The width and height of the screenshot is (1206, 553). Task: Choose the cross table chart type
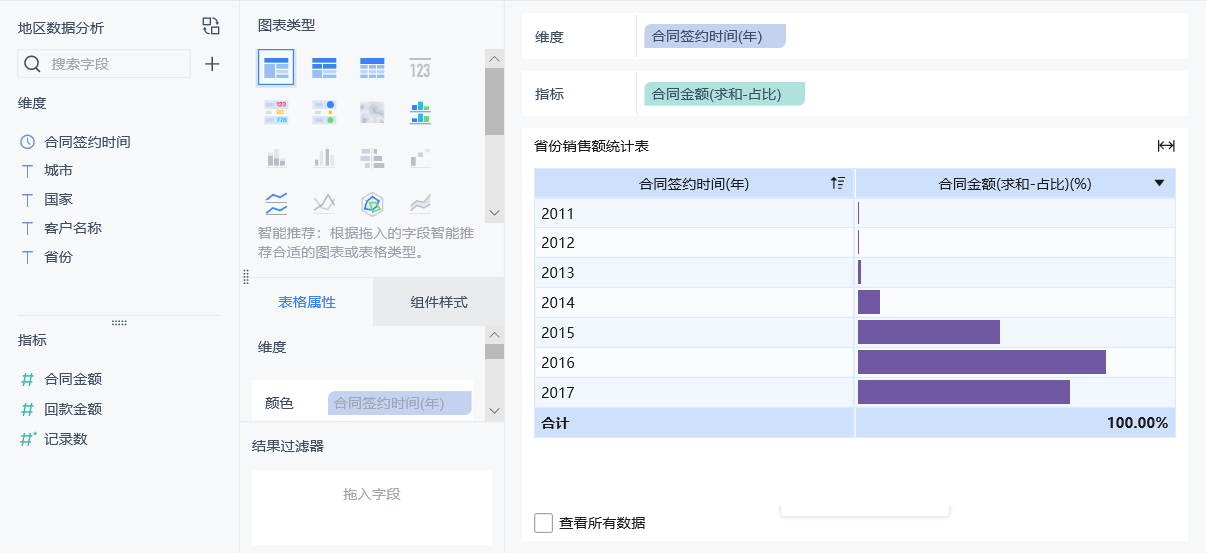324,68
